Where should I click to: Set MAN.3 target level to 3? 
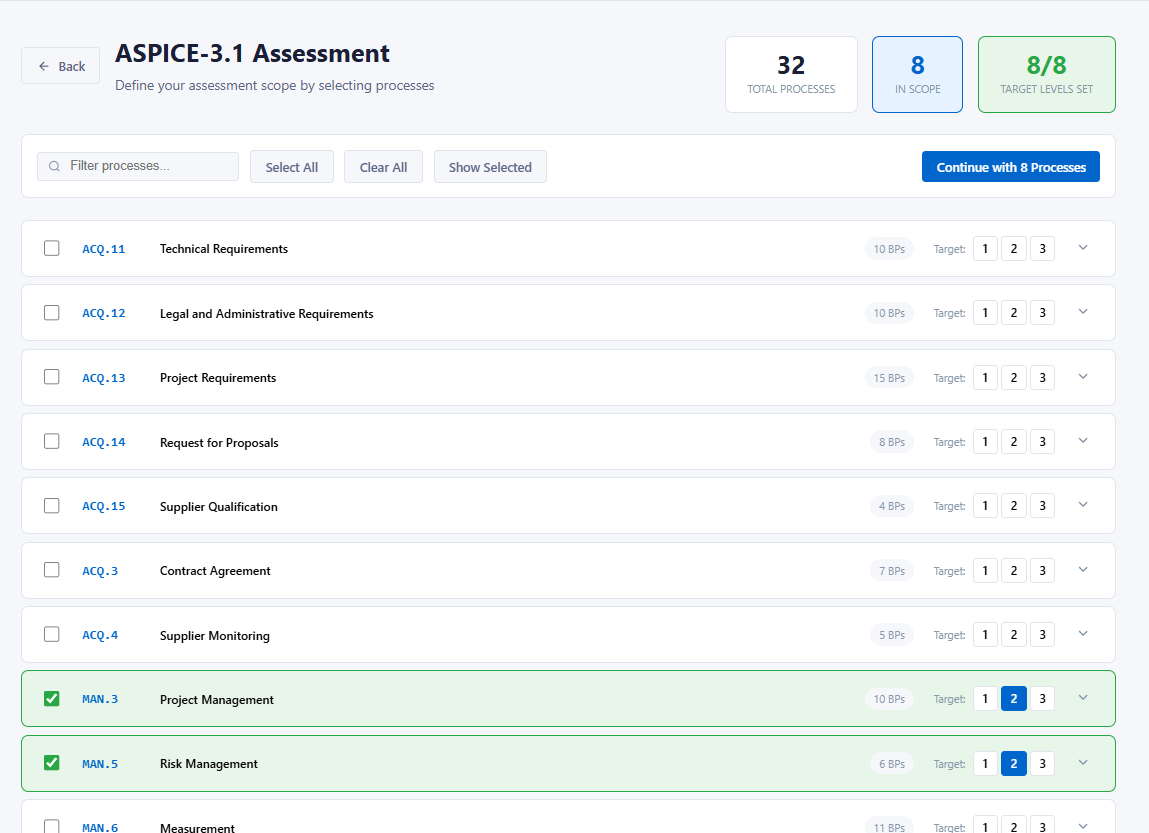[1042, 699]
